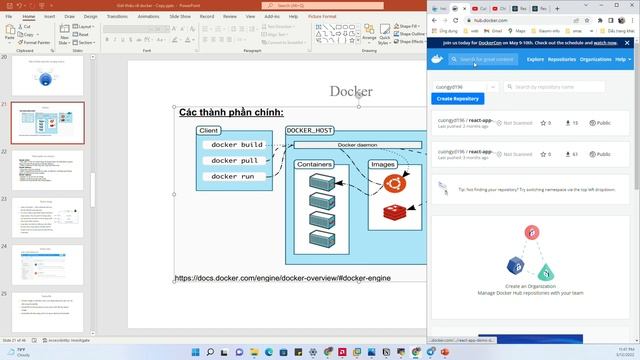Click the Undo icon in PowerPoint
Image resolution: width=640 pixels, height=360 pixels.
pos(19,6)
